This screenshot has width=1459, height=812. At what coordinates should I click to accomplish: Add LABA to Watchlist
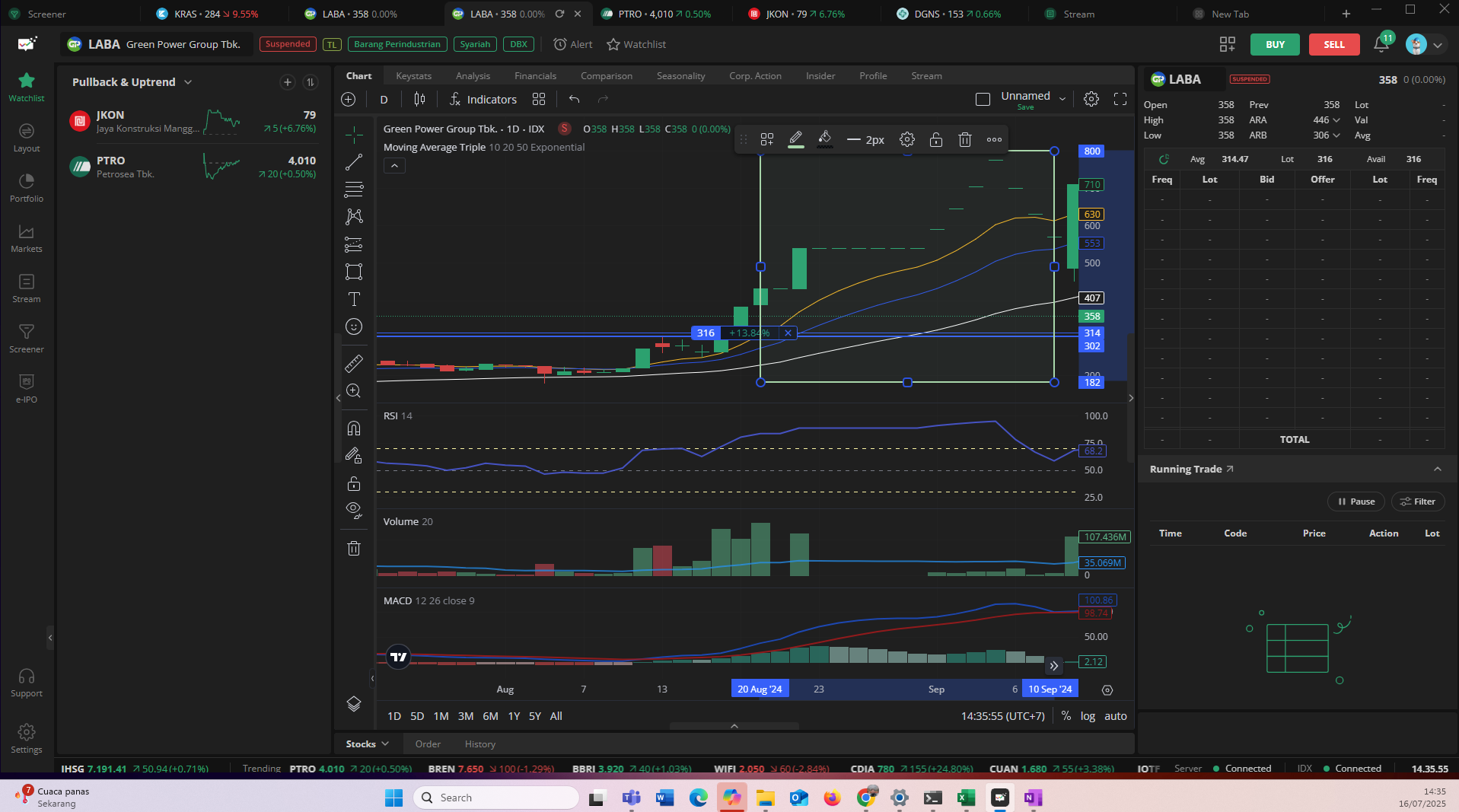pos(636,44)
